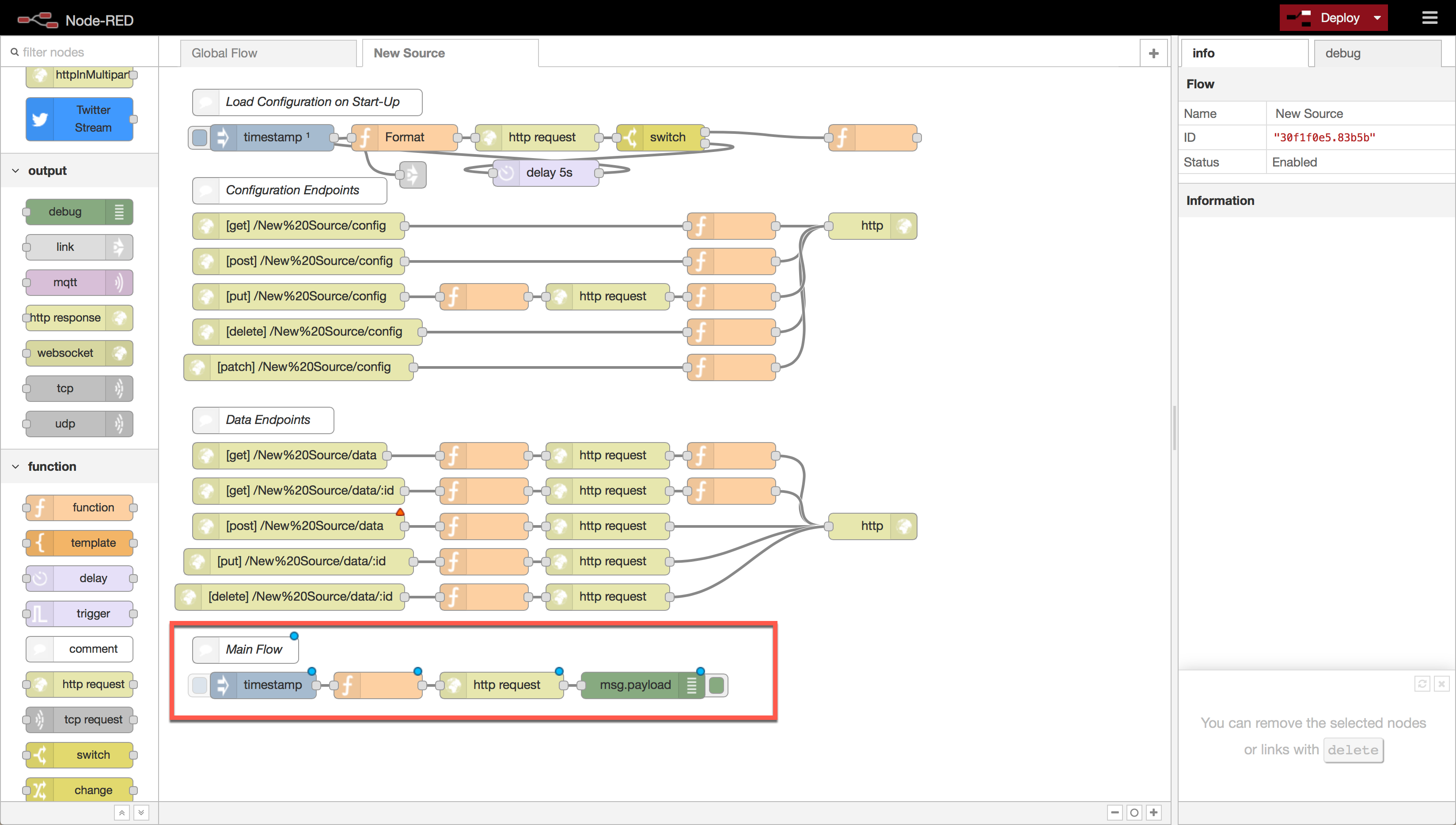Select the debug palette node
Image resolution: width=1456 pixels, height=825 pixels.
(80, 212)
